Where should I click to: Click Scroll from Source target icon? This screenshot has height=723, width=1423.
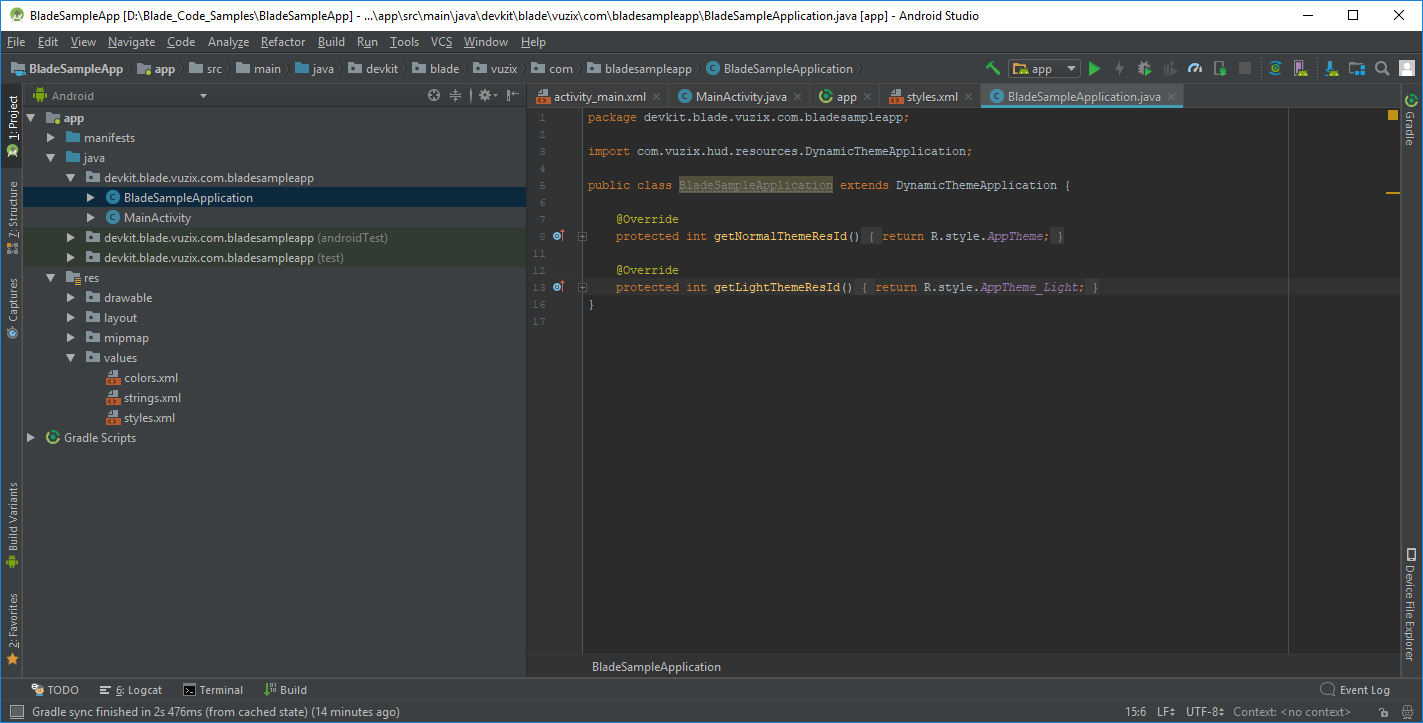434,95
